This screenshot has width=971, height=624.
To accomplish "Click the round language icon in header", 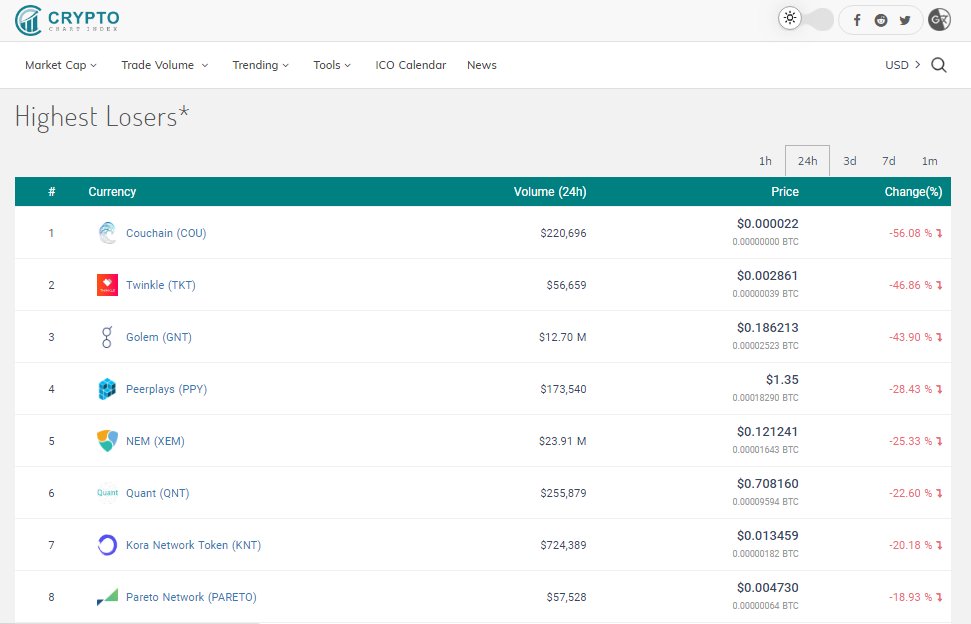I will click(939, 20).
